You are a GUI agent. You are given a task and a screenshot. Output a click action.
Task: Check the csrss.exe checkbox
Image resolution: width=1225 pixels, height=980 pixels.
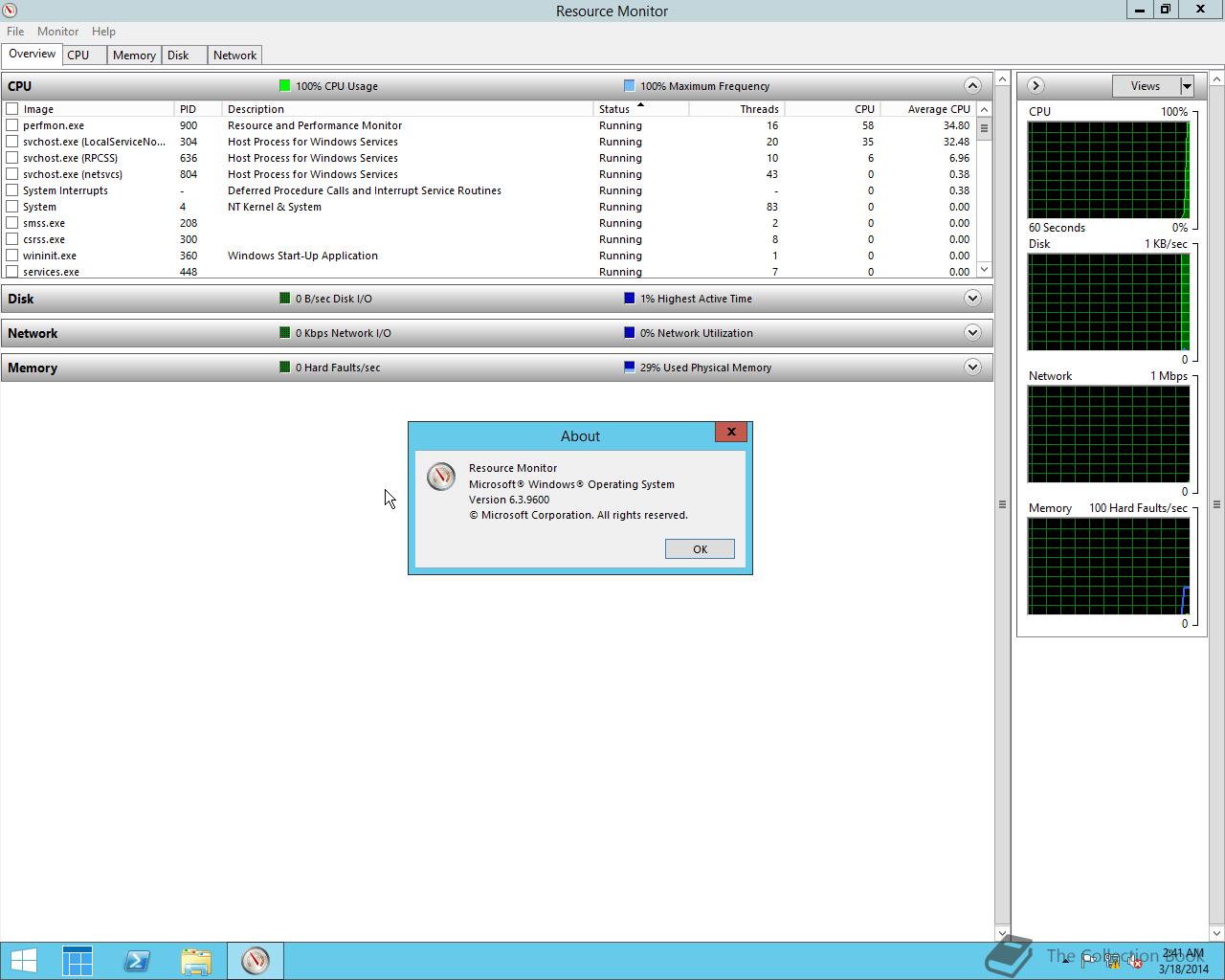point(12,239)
